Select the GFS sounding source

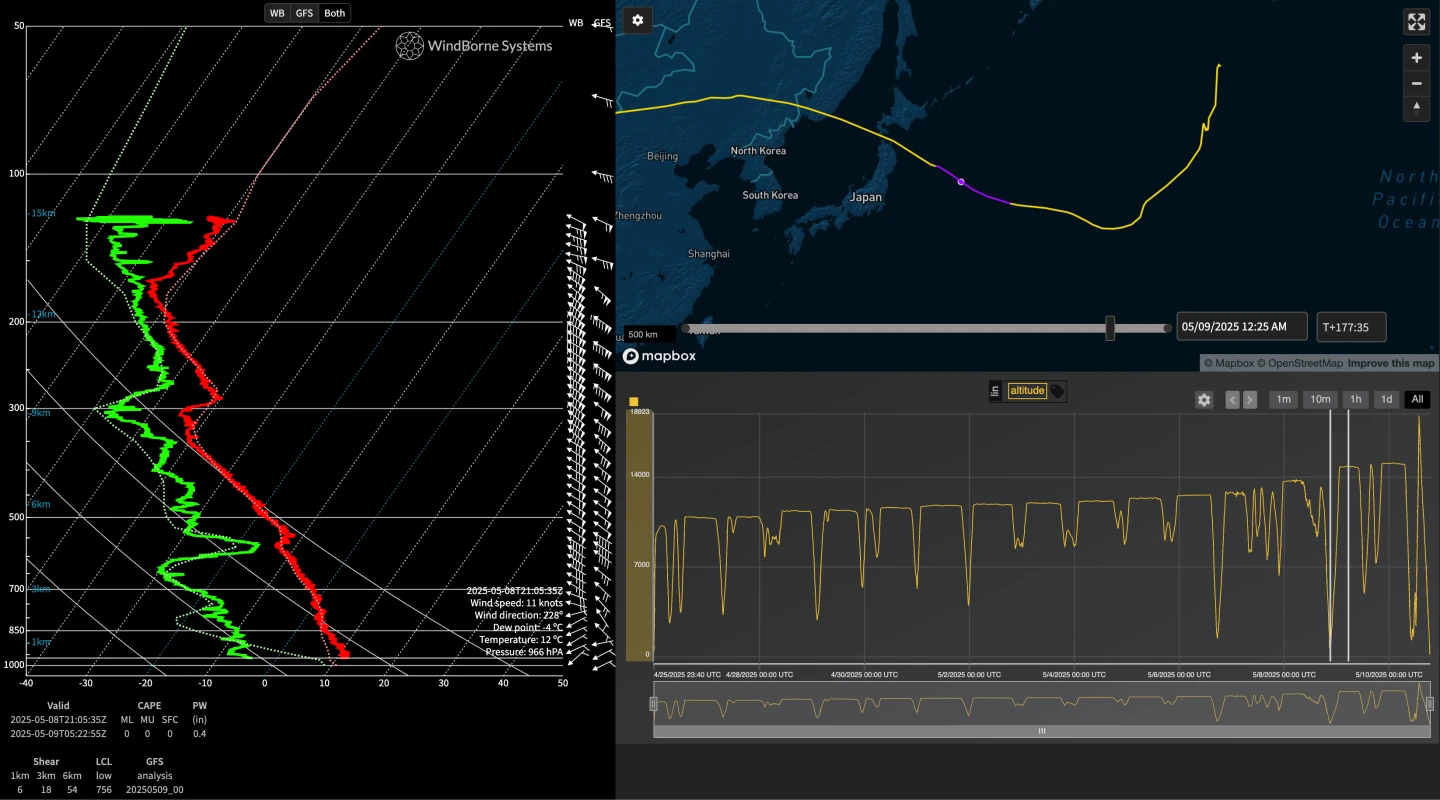pyautogui.click(x=303, y=13)
